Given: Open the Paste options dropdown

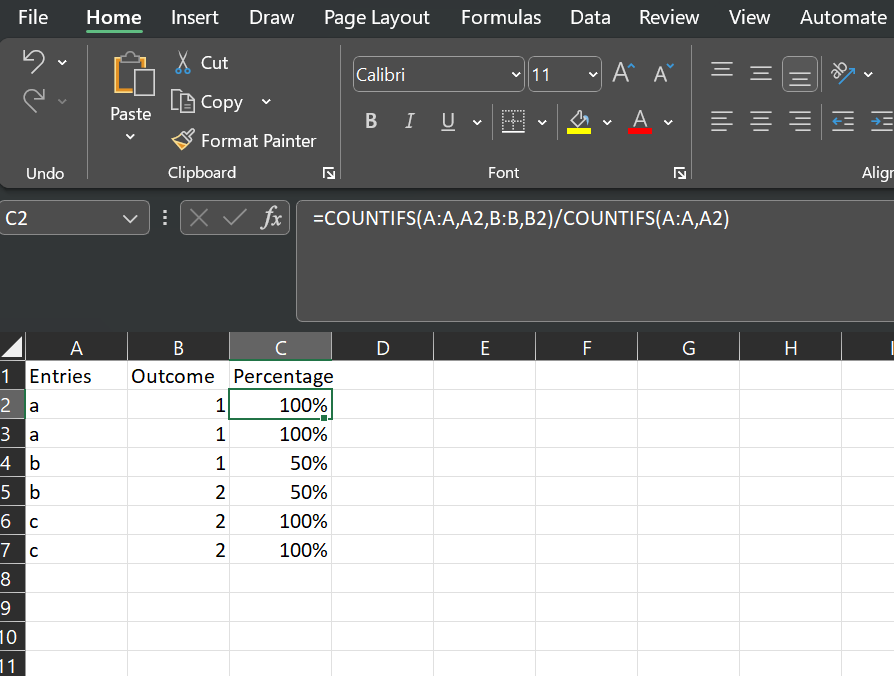Looking at the screenshot, I should point(131,137).
